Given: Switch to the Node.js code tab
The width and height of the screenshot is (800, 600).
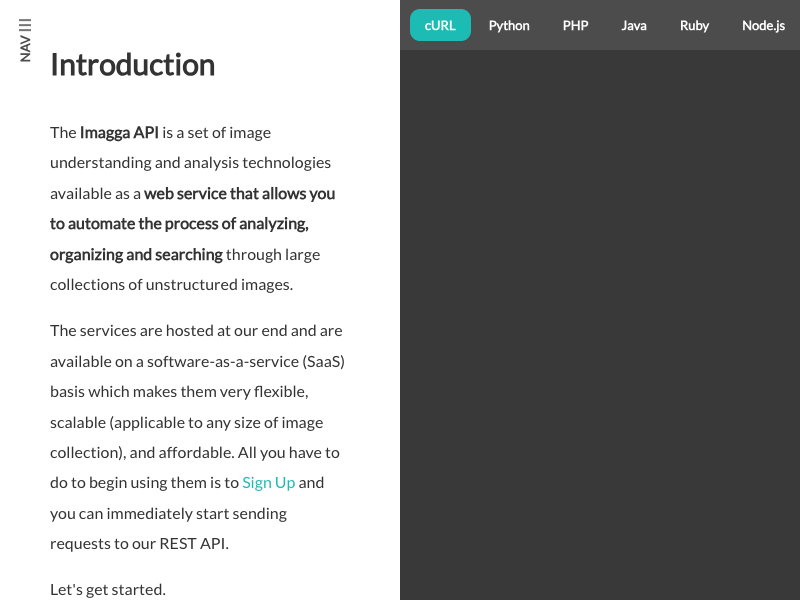Looking at the screenshot, I should (763, 26).
